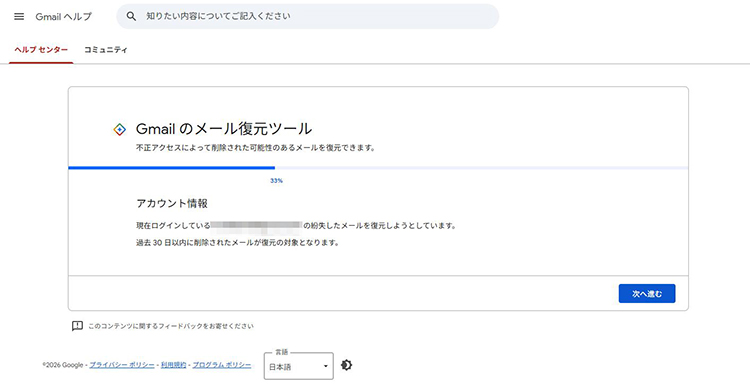The width and height of the screenshot is (750, 387).
Task: Open the プログラム ポリシー link
Action: (221, 365)
